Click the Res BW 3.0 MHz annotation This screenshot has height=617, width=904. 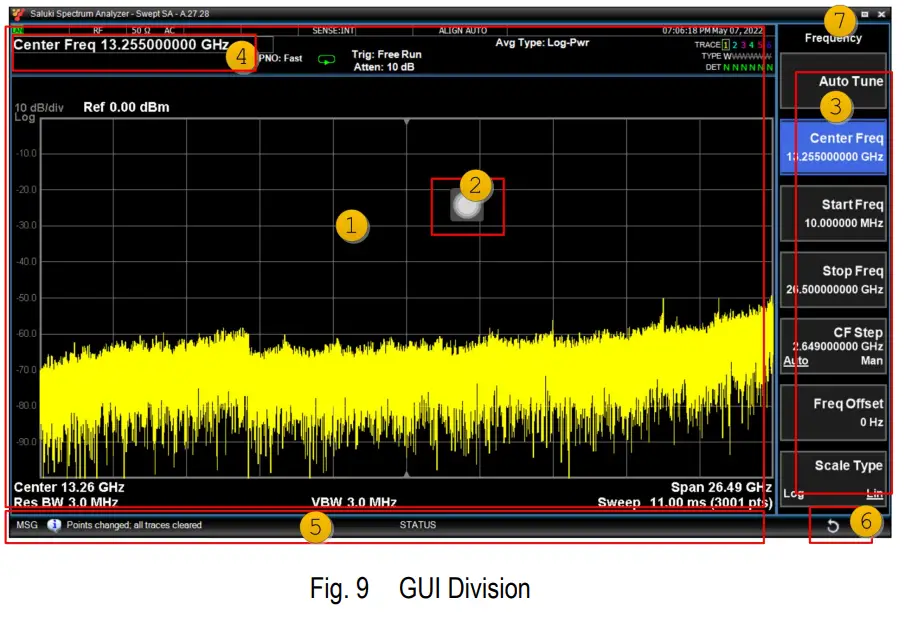[66, 502]
